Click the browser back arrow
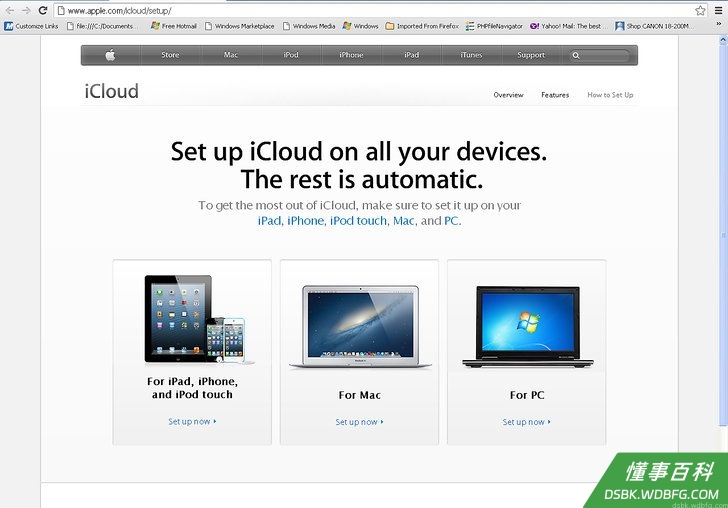This screenshot has height=508, width=728. point(10,10)
